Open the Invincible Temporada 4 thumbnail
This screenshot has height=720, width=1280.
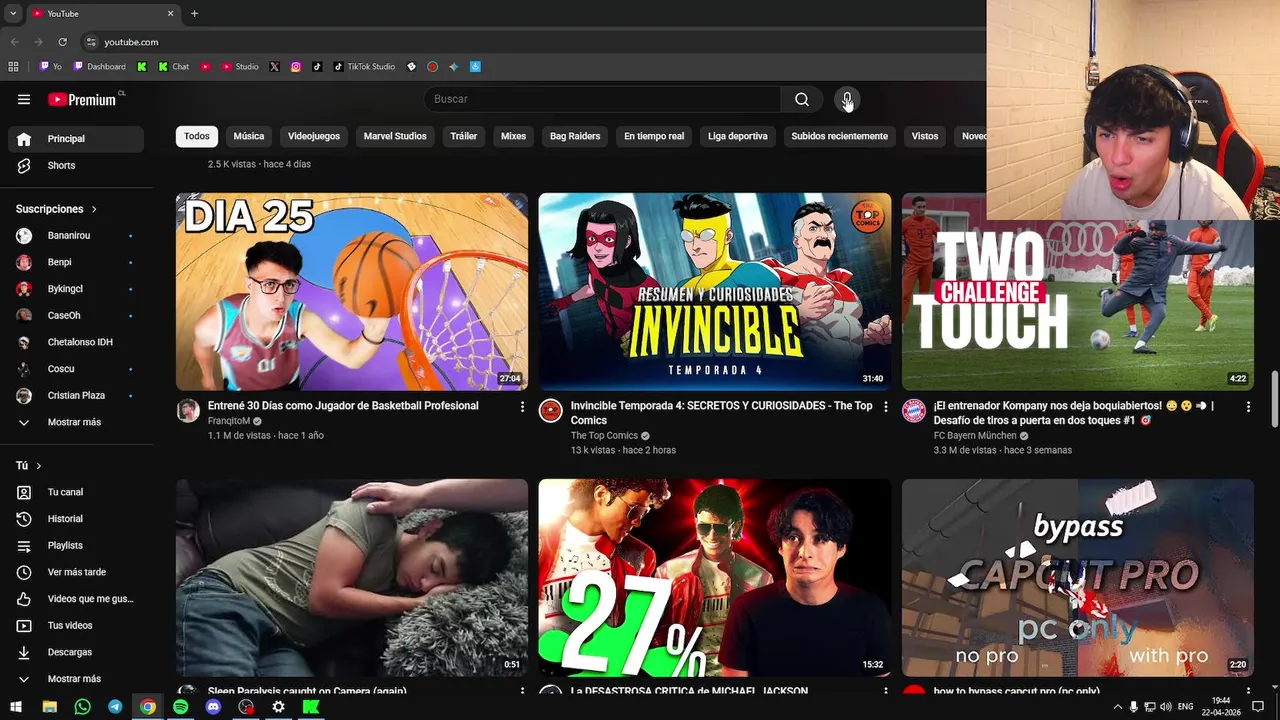[715, 292]
